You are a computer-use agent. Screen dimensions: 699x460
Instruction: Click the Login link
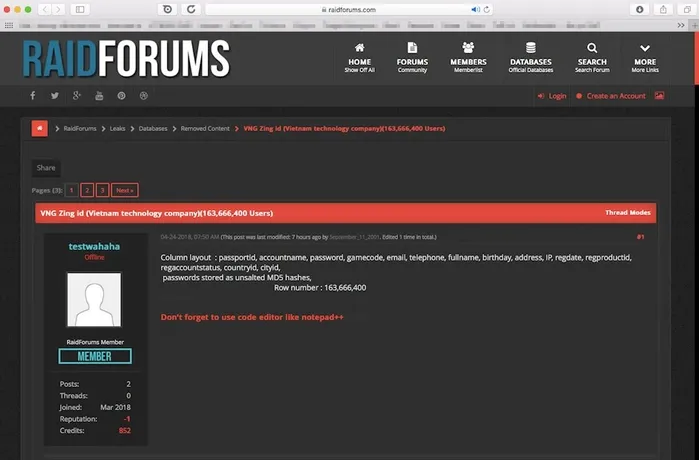pos(552,96)
